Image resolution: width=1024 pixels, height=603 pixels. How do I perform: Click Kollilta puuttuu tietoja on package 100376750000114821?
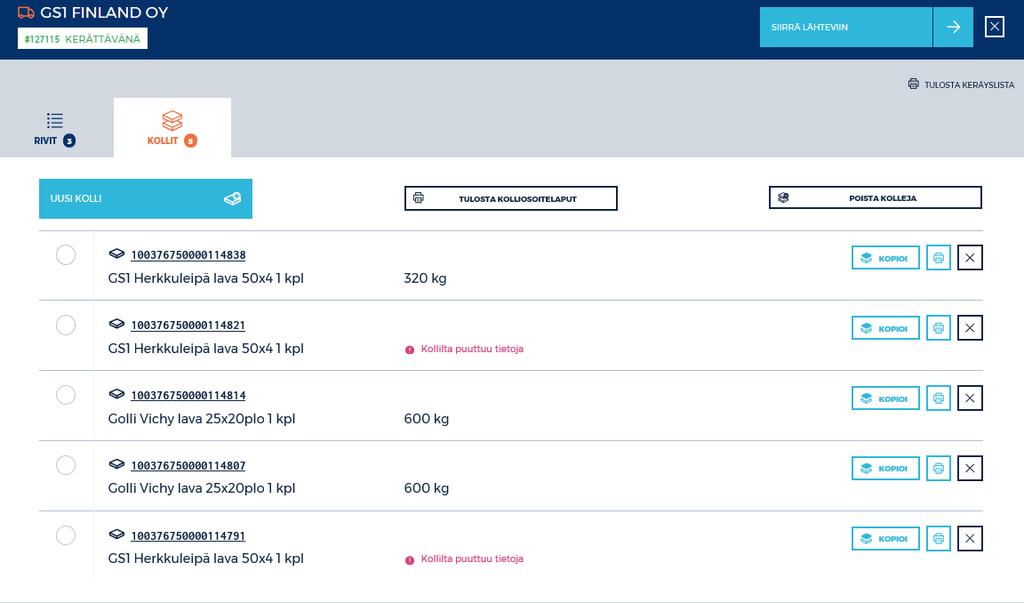[472, 349]
